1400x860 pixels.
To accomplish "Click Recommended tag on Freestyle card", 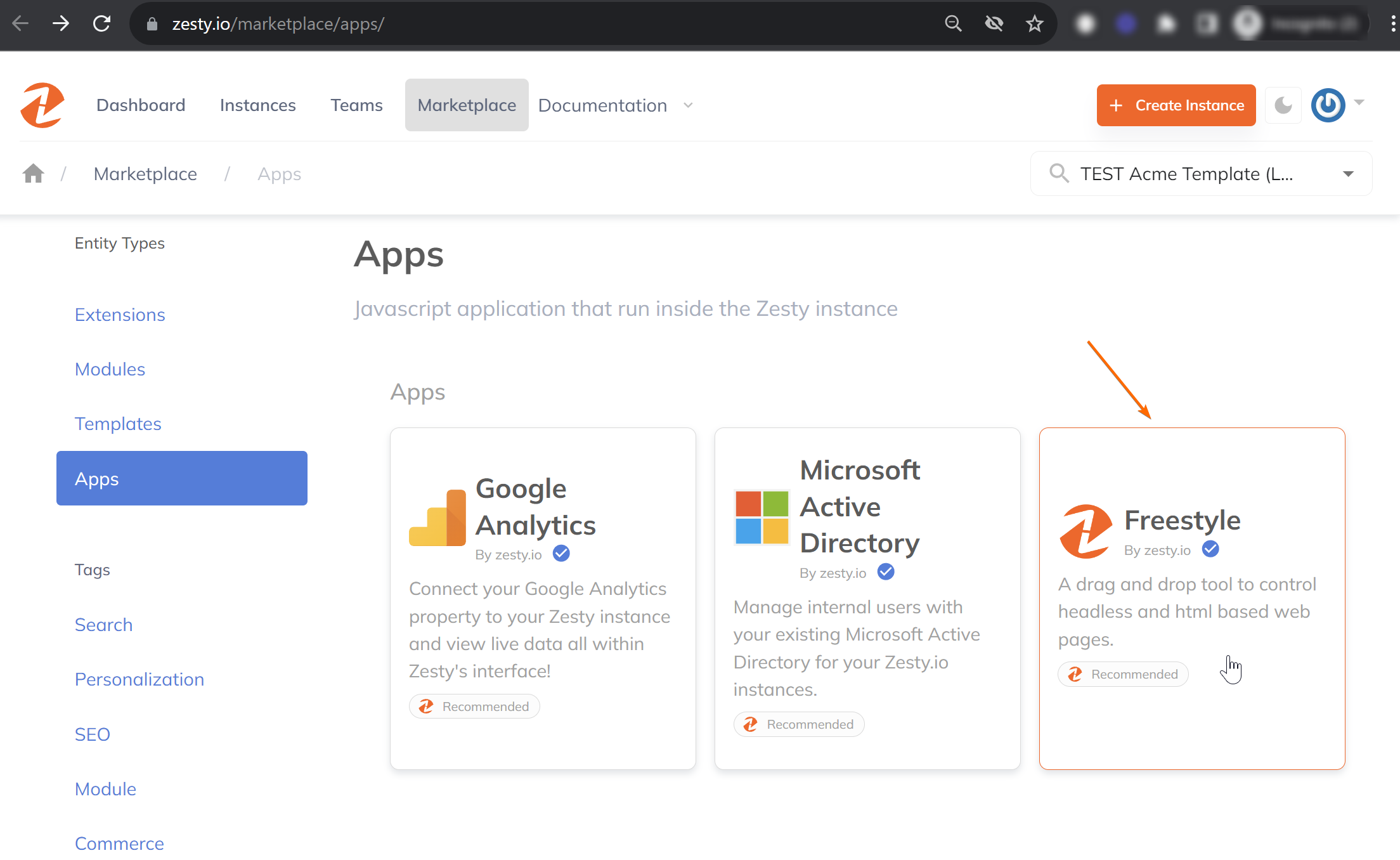I will 1123,674.
